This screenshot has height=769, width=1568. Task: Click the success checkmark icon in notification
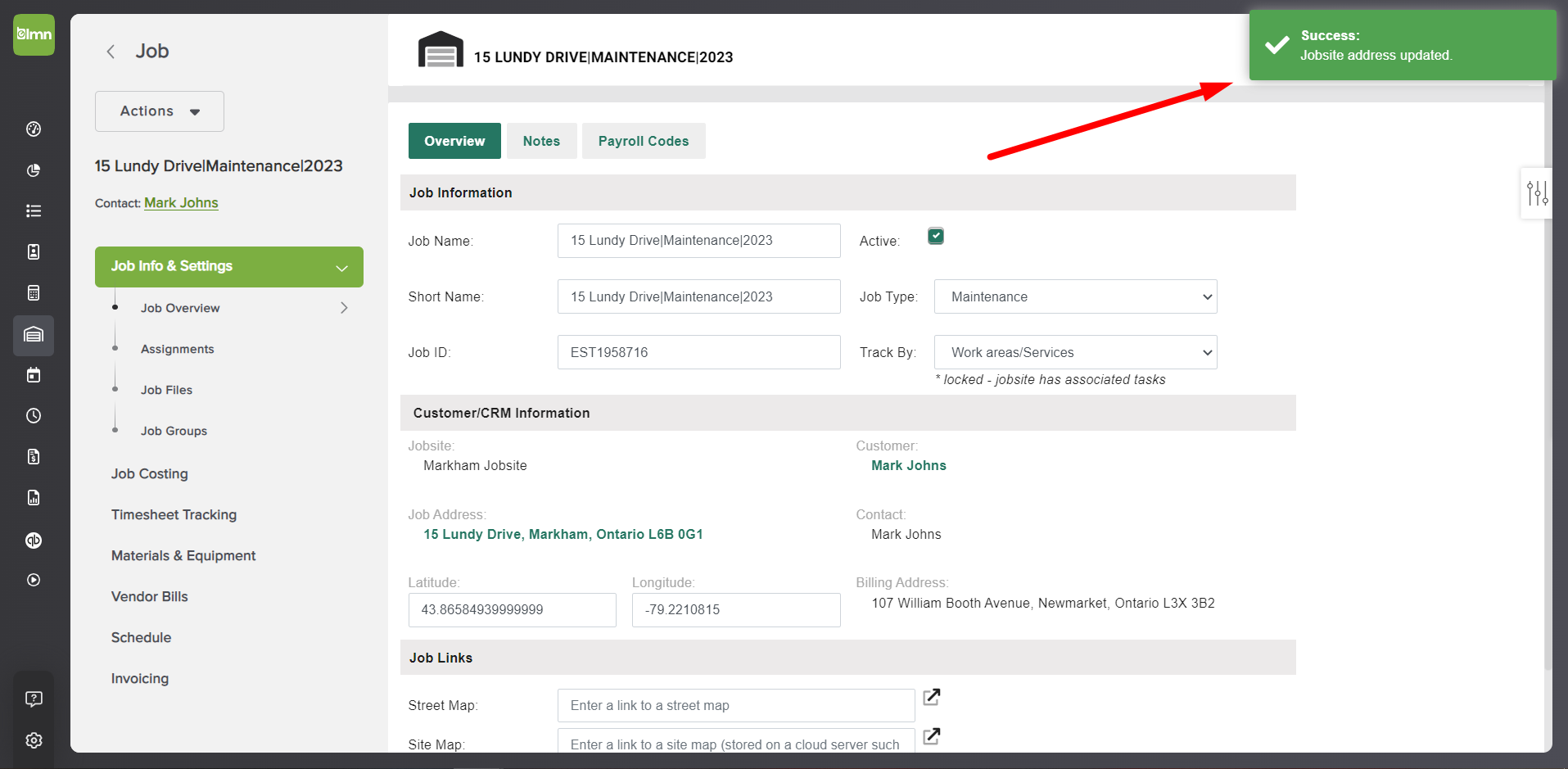point(1277,45)
